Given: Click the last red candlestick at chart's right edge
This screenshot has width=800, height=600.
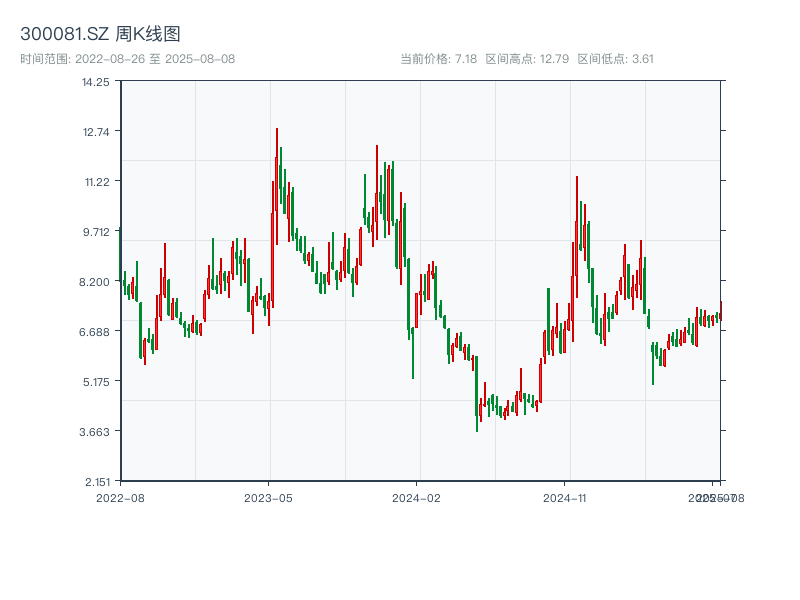Looking at the screenshot, I should [721, 311].
